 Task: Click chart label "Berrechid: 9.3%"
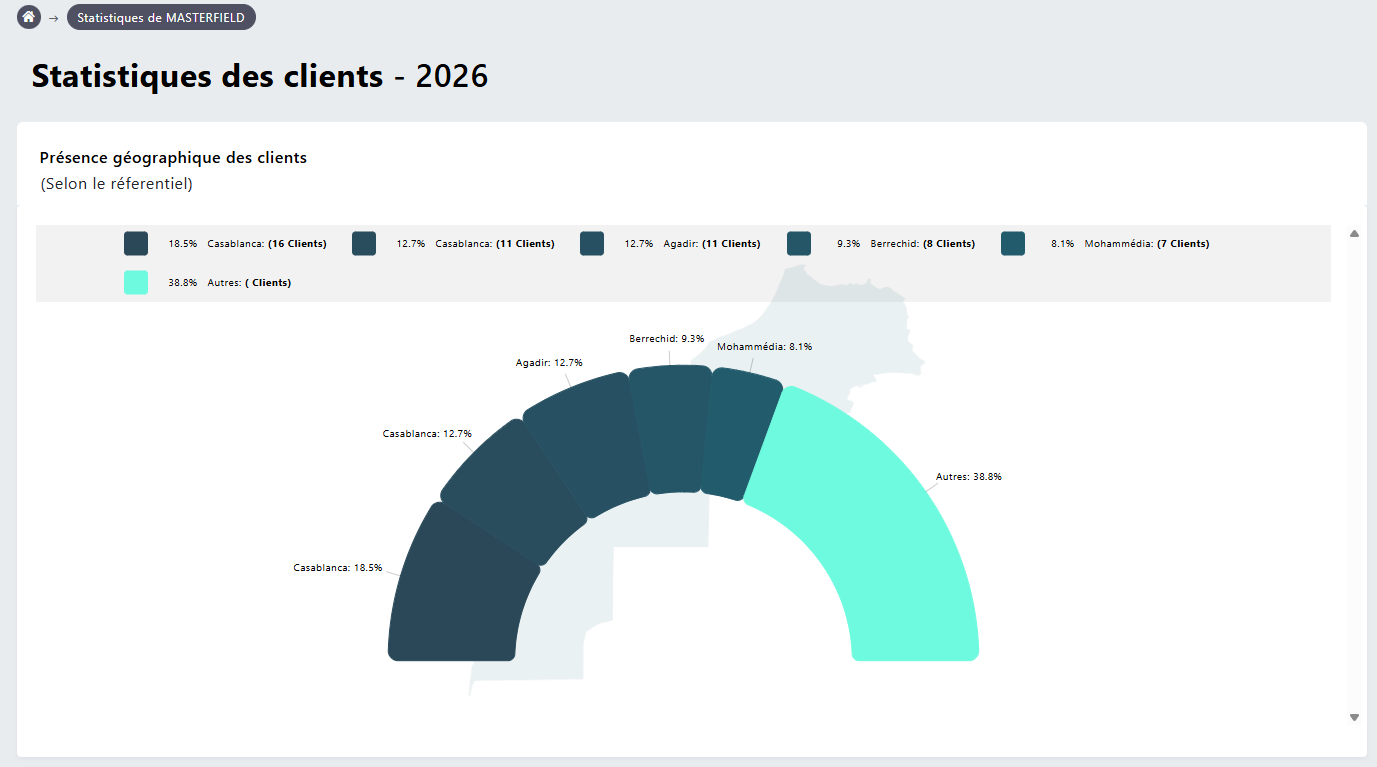click(x=667, y=339)
